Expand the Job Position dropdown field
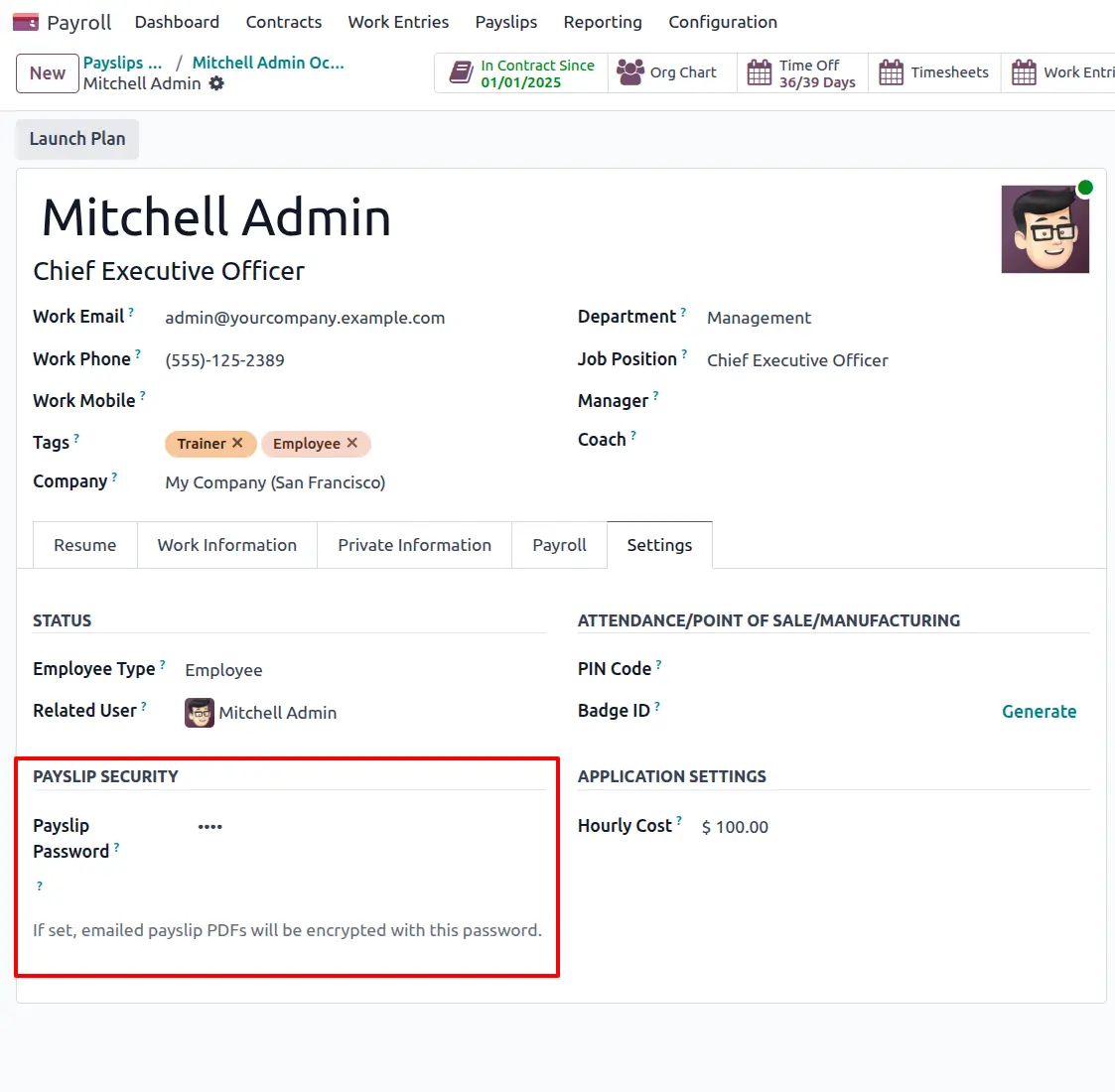The image size is (1115, 1092). click(894, 360)
